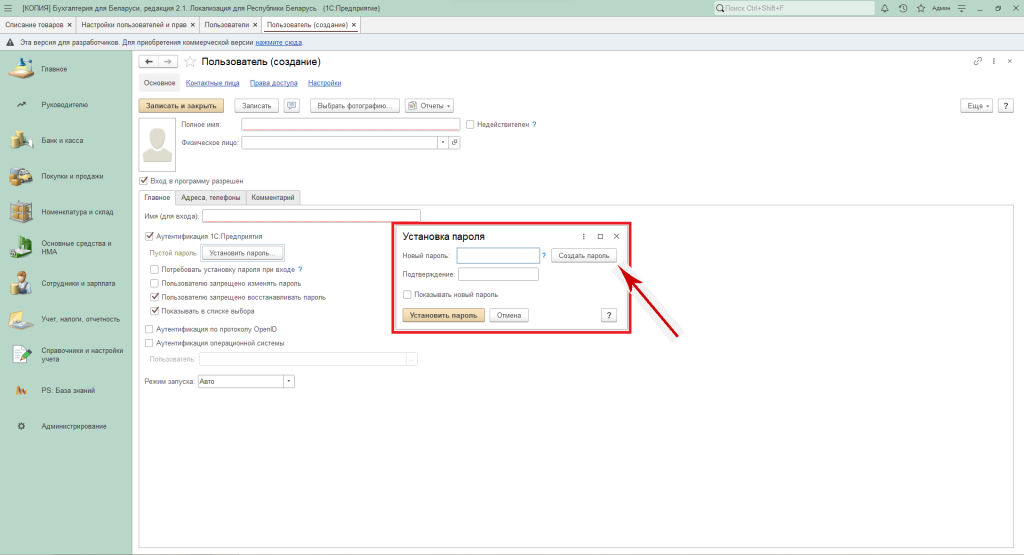Click the copy link icon of form

[977, 62]
